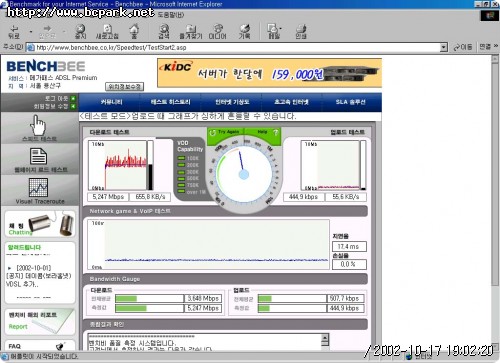
Task: Click the BENCHBEE logo
Action: point(46,66)
